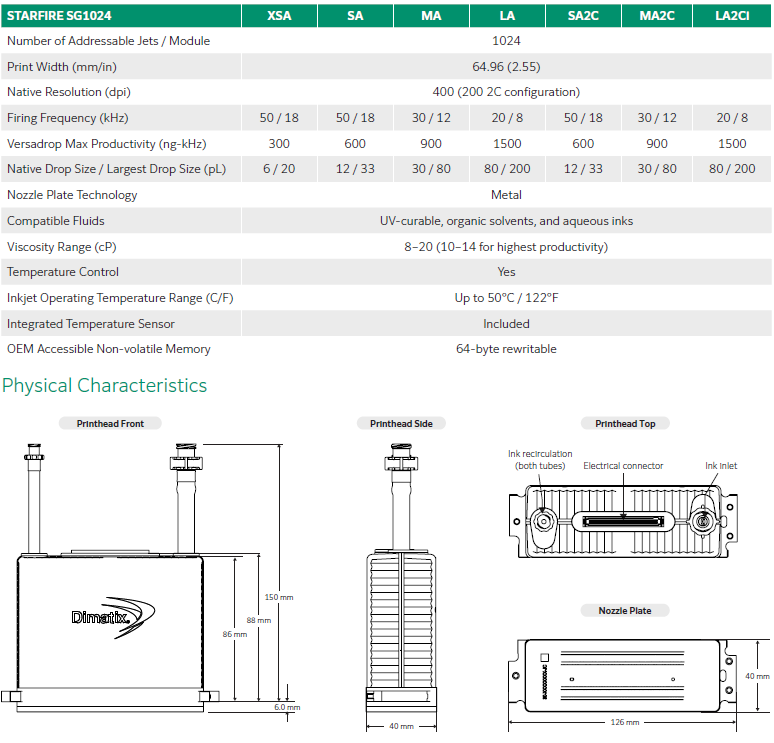Viewport: 774px width, 743px height.
Task: Click the 'Integrated Temperature Sensor' label
Action: click(91, 324)
